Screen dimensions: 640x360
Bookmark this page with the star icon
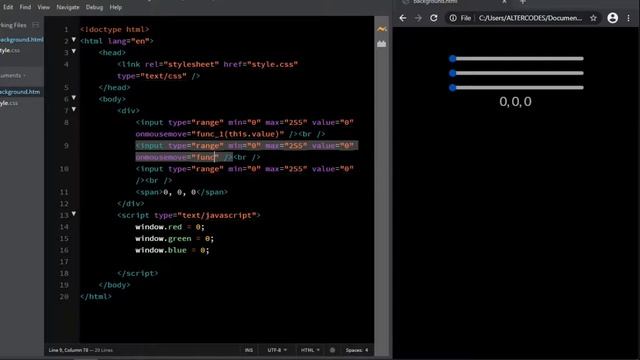[593, 18]
